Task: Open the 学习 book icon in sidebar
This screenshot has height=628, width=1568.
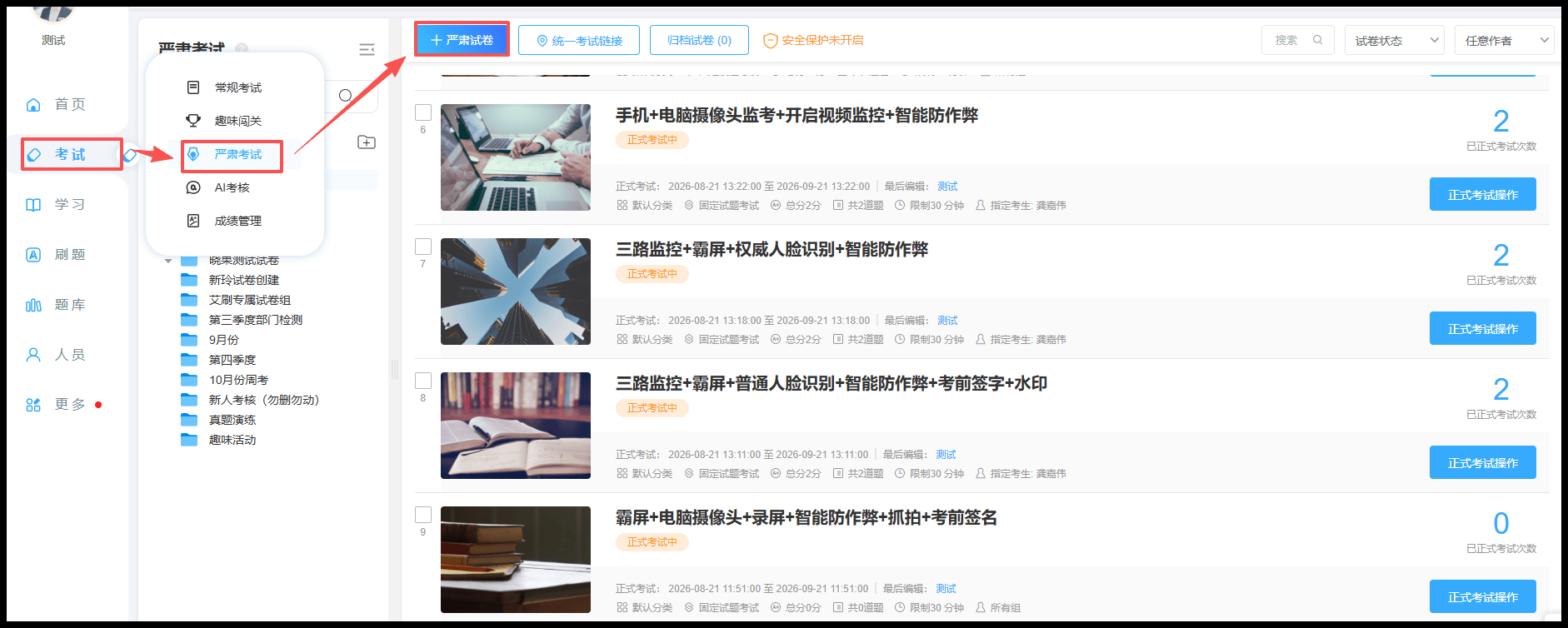Action: pyautogui.click(x=33, y=205)
